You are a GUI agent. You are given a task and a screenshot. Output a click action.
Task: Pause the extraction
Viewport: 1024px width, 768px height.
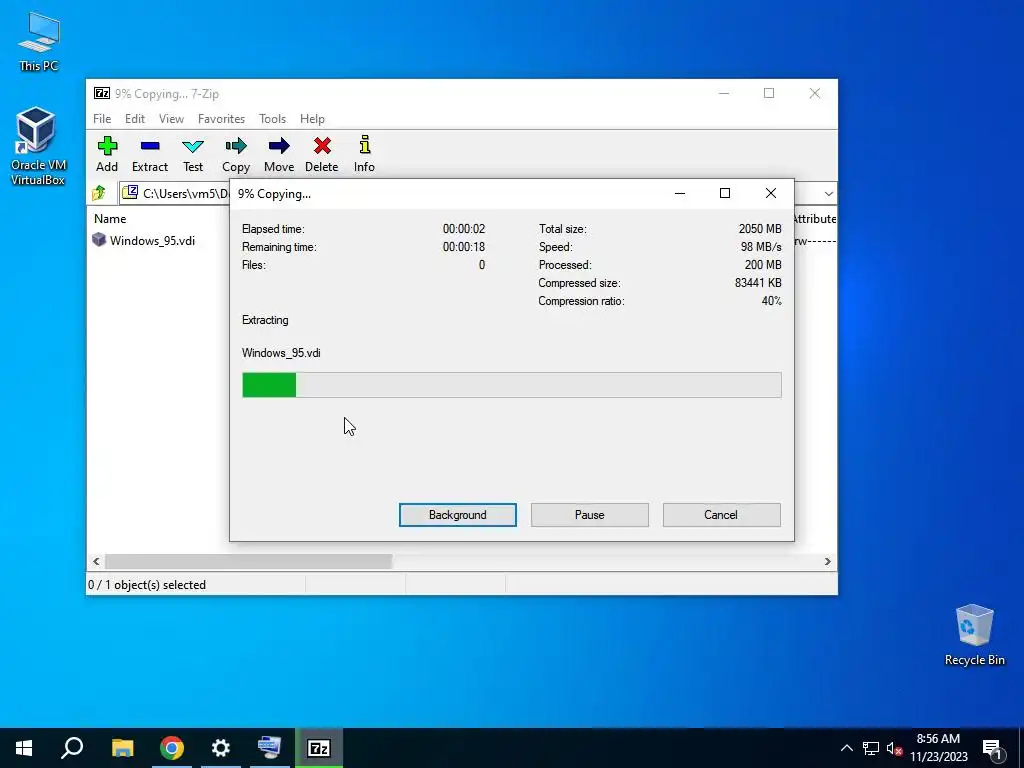coord(590,515)
